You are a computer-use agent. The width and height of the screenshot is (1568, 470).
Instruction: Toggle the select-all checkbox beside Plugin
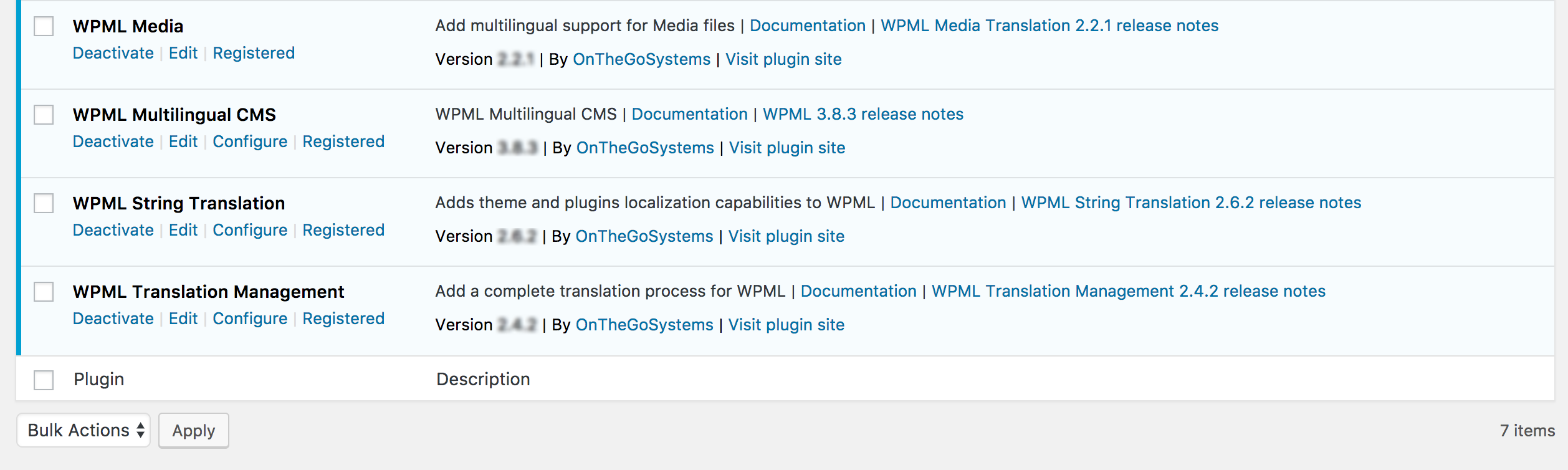tap(44, 380)
